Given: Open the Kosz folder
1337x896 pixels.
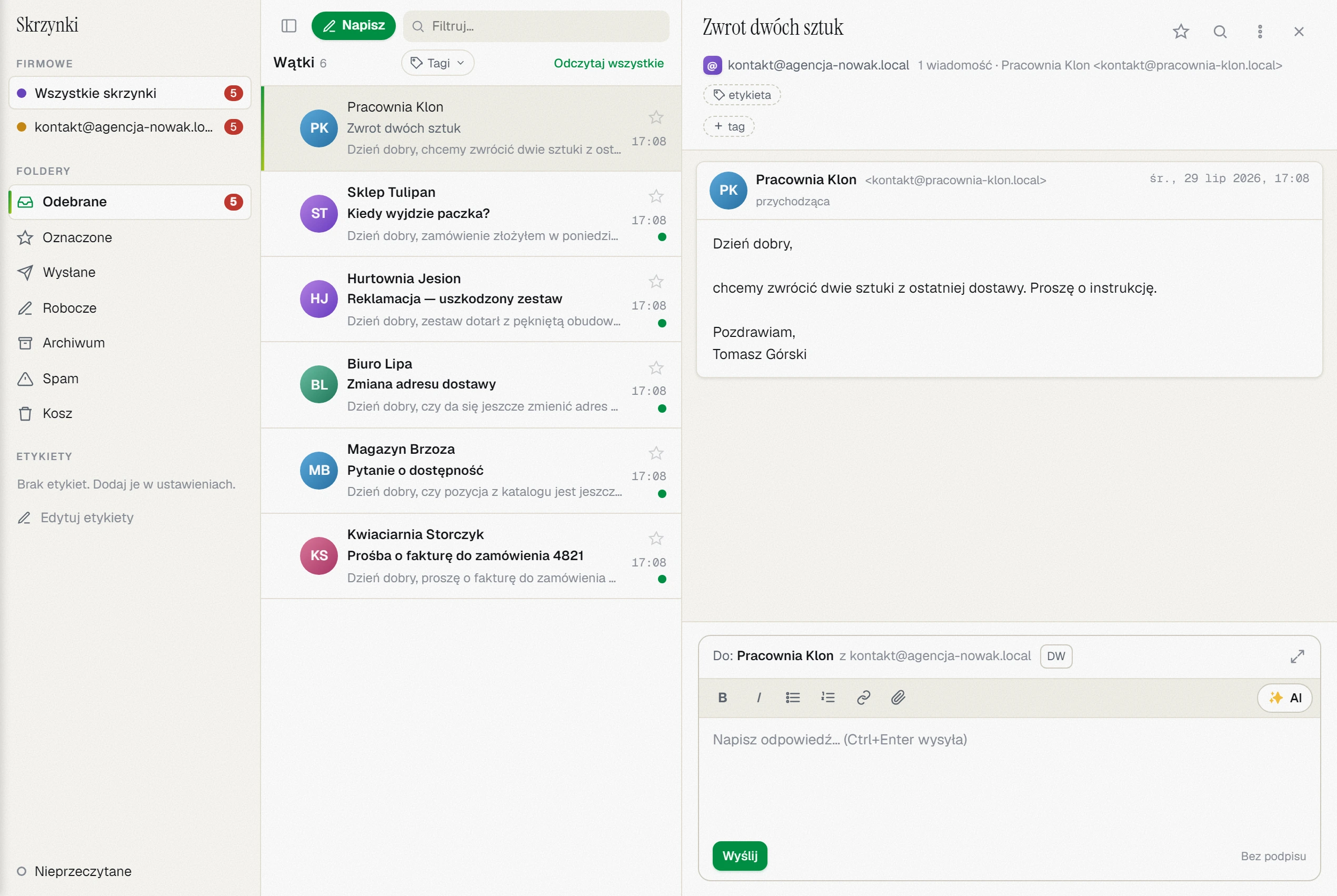Looking at the screenshot, I should click(x=129, y=413).
